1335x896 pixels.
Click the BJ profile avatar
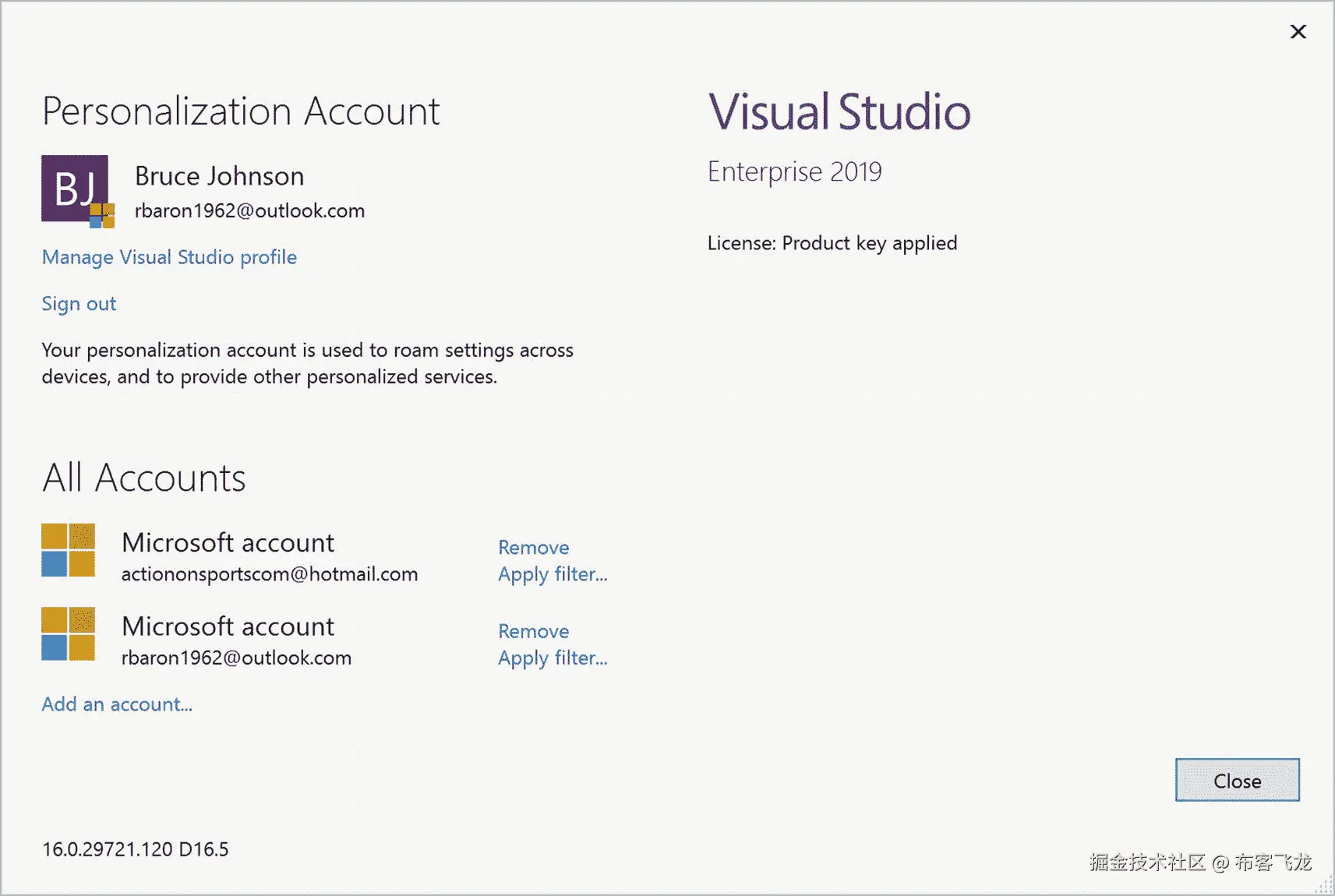pyautogui.click(x=75, y=189)
